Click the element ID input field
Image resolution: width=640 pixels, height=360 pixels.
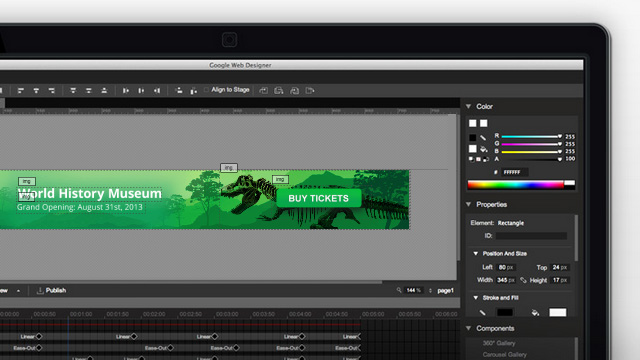(x=531, y=236)
